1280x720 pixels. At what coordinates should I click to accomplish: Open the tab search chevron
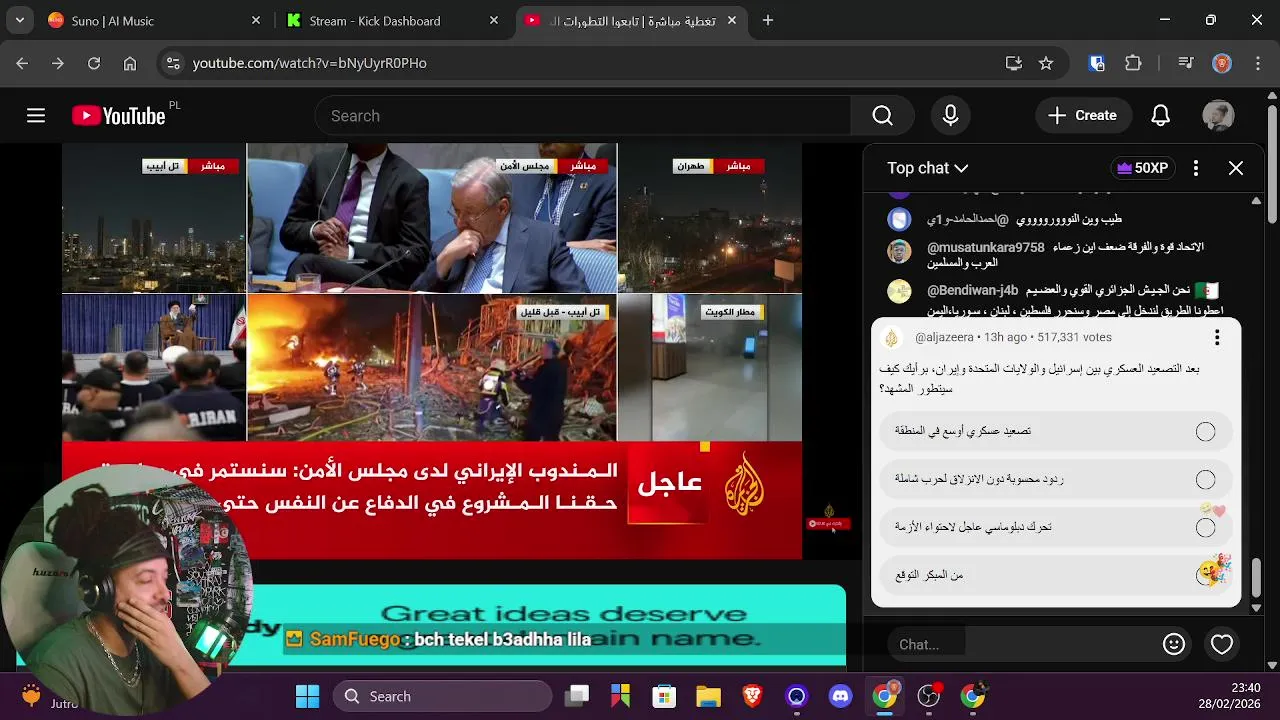tap(19, 20)
